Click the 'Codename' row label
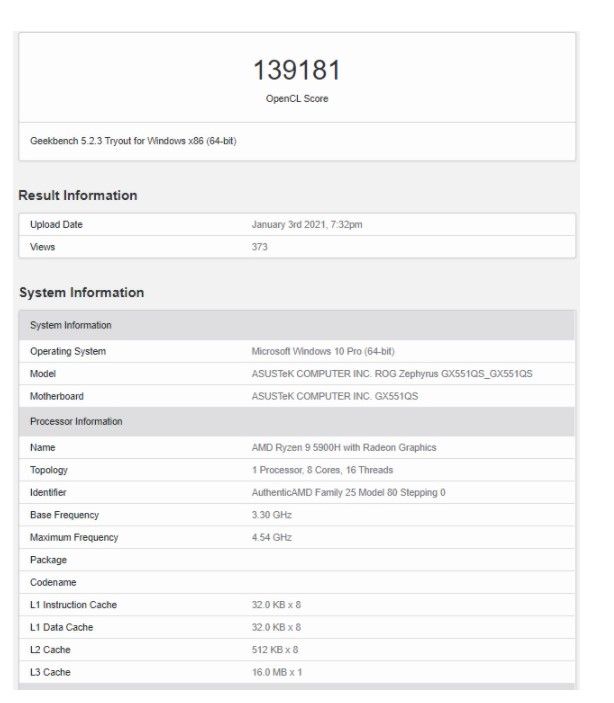Image resolution: width=614 pixels, height=703 pixels. 53,582
